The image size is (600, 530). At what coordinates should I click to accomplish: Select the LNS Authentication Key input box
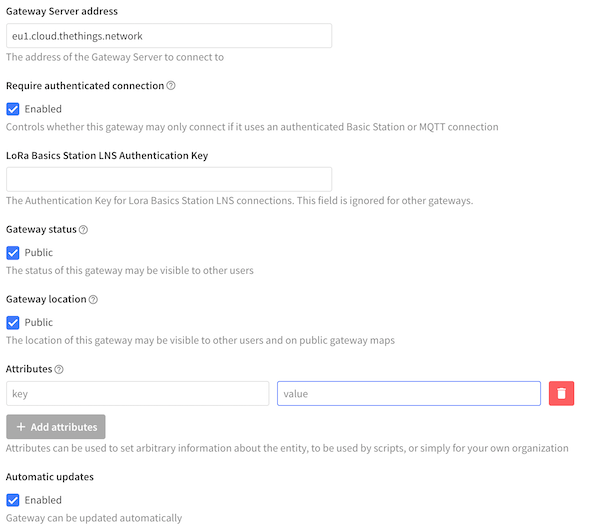click(x=169, y=179)
